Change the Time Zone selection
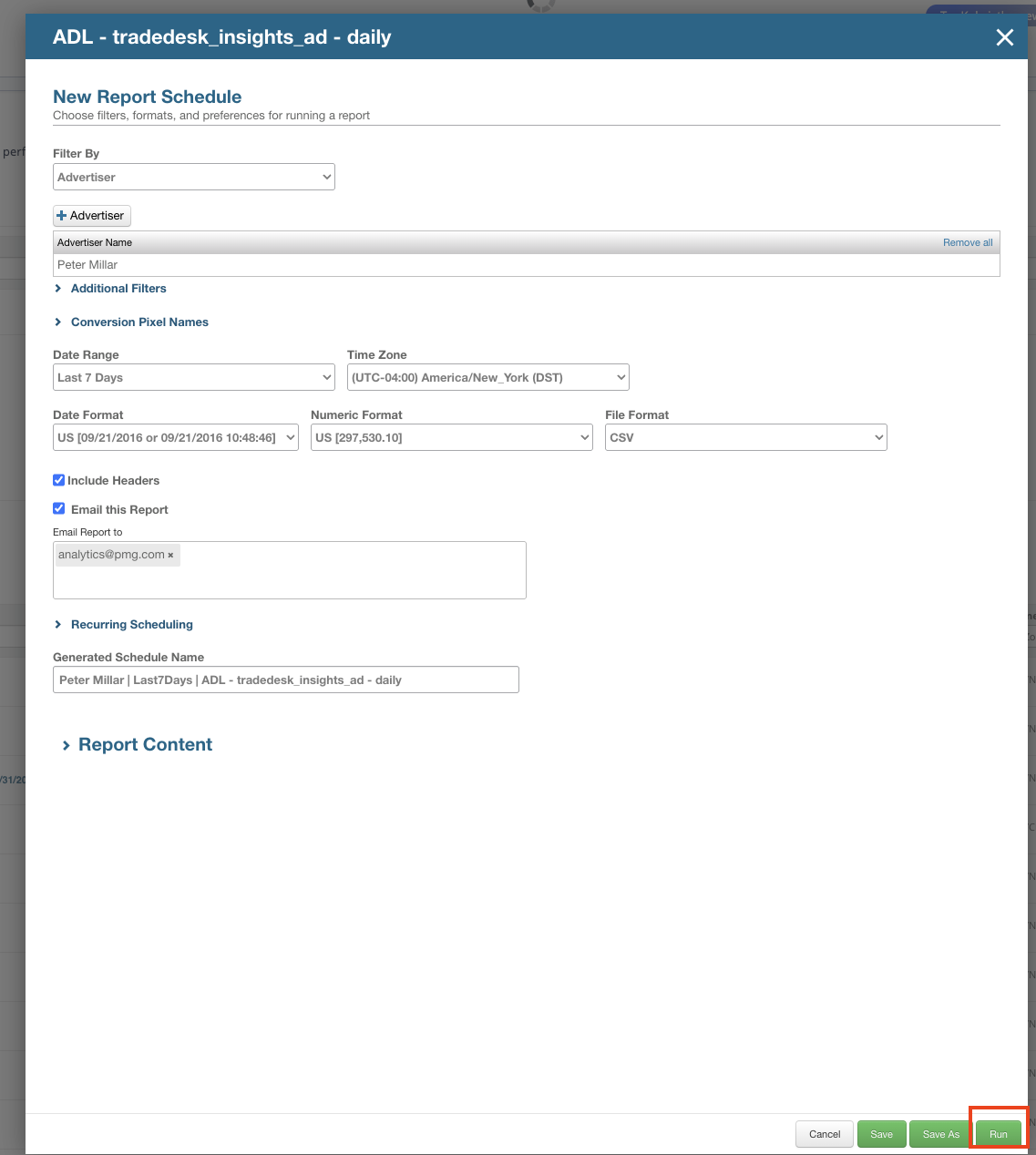The width and height of the screenshot is (1036, 1155). 487,377
